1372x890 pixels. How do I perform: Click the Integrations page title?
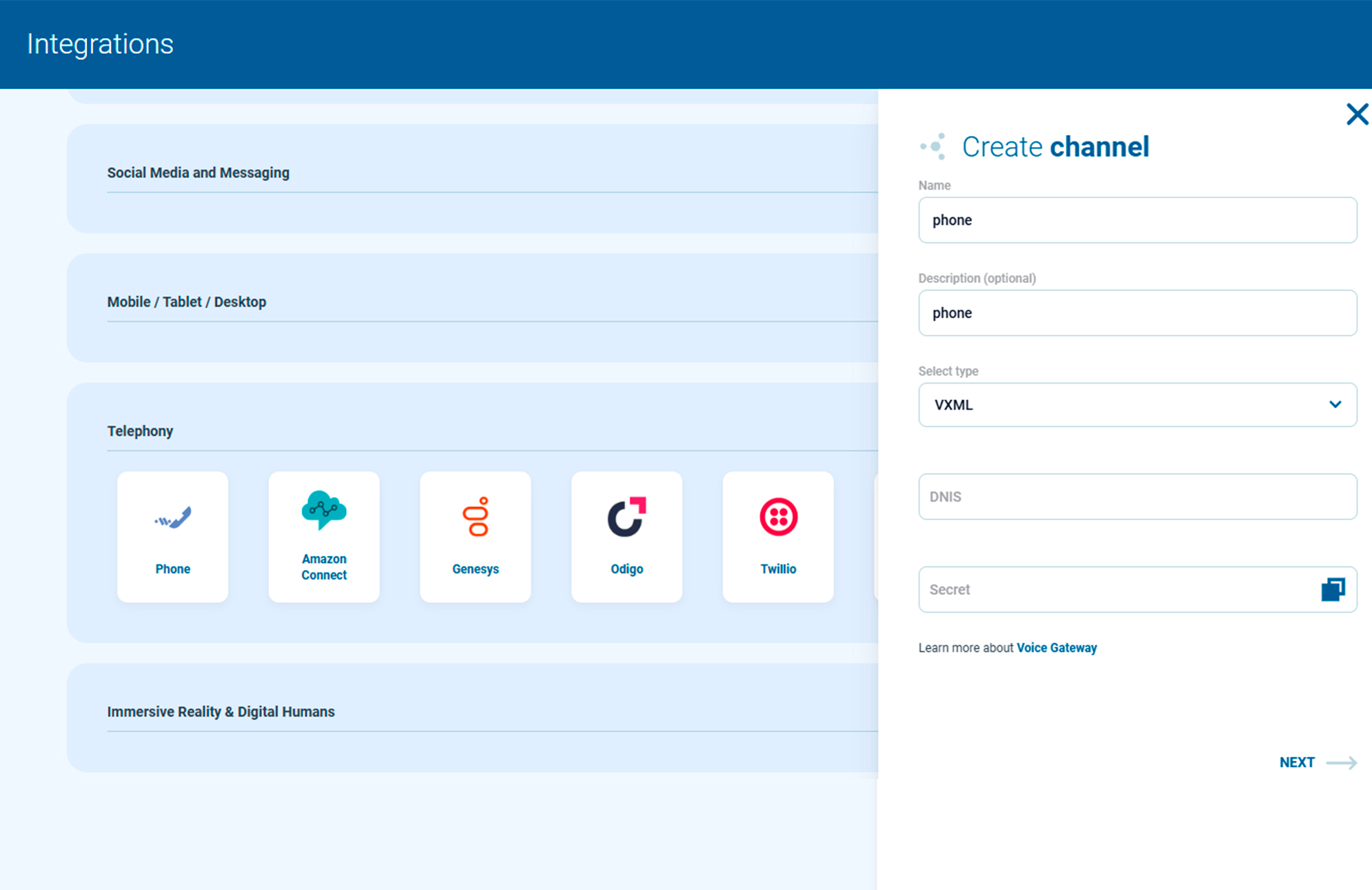click(x=100, y=44)
